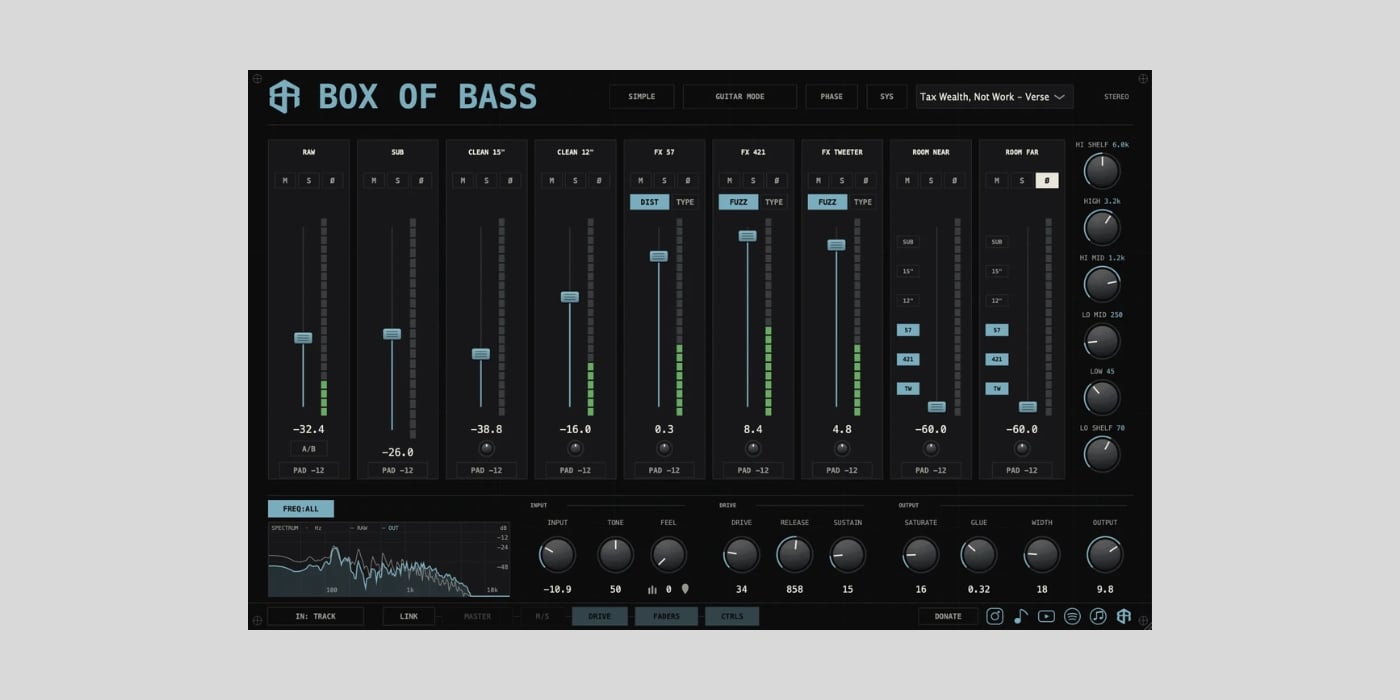1400x700 pixels.
Task: Click PAD -12 on the SUB channel
Action: click(398, 470)
